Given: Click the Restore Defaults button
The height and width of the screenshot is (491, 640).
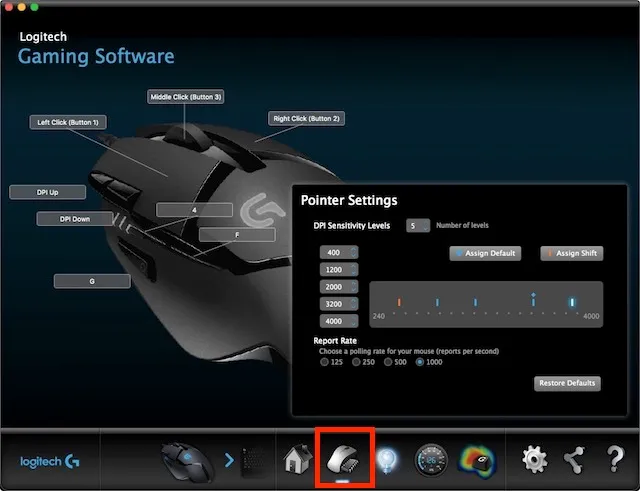Looking at the screenshot, I should click(x=567, y=383).
